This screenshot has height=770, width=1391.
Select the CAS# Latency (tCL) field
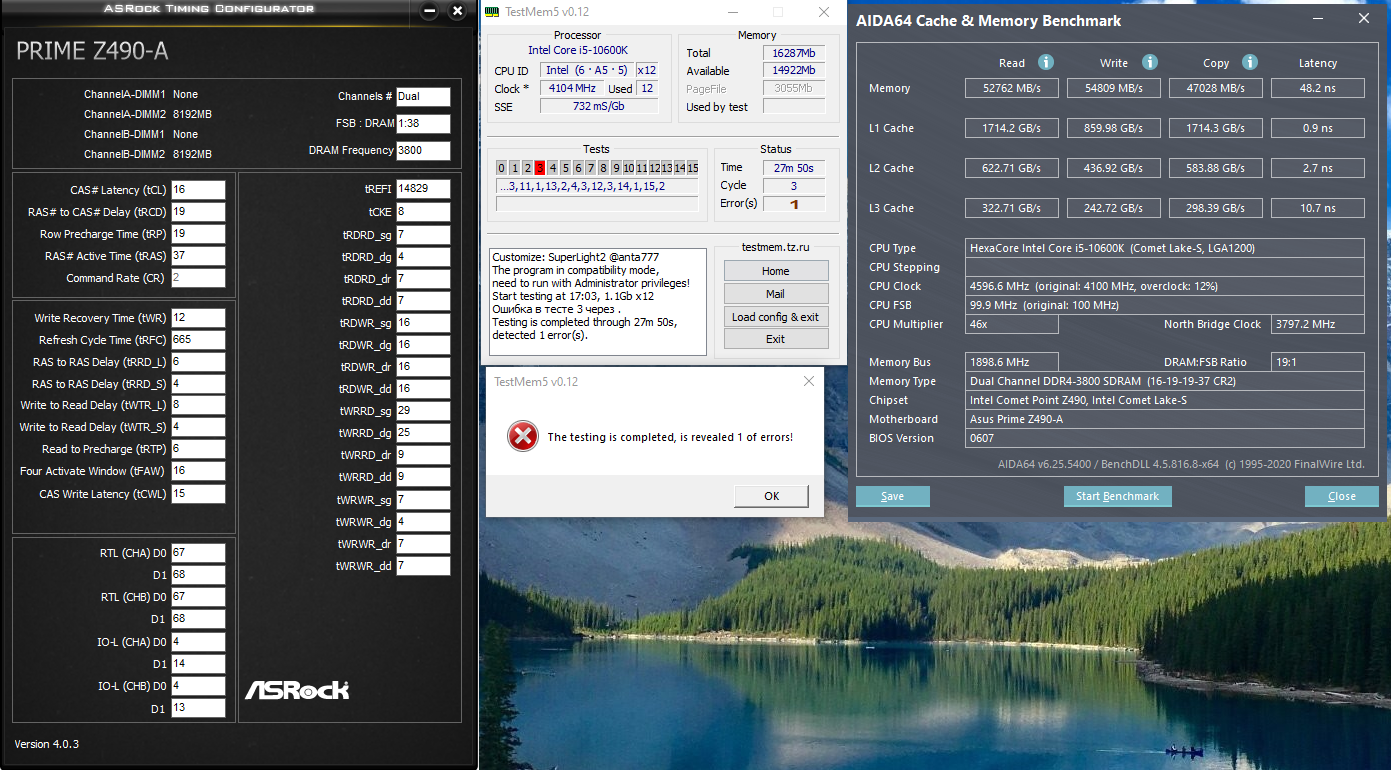198,190
